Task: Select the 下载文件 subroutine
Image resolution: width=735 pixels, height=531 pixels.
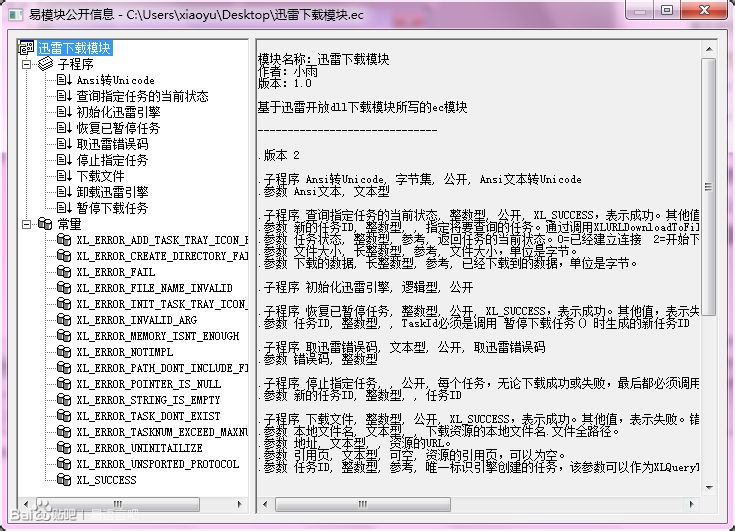Action: [100, 176]
